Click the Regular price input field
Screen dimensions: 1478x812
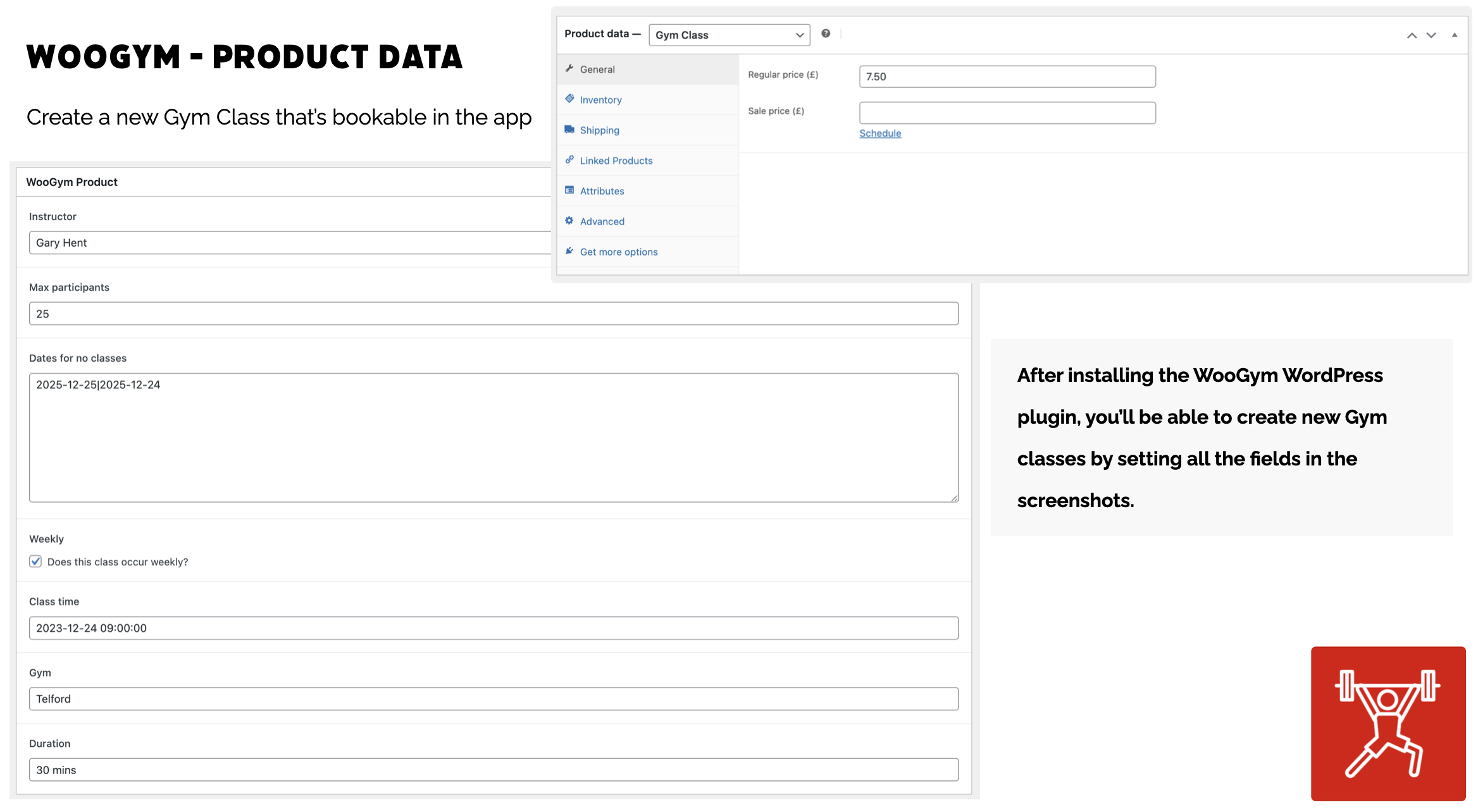click(1007, 77)
